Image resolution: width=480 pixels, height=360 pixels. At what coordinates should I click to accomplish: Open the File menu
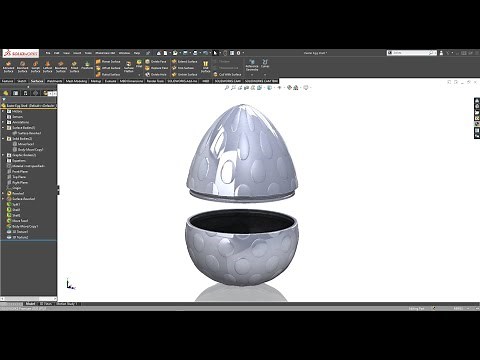(x=48, y=53)
